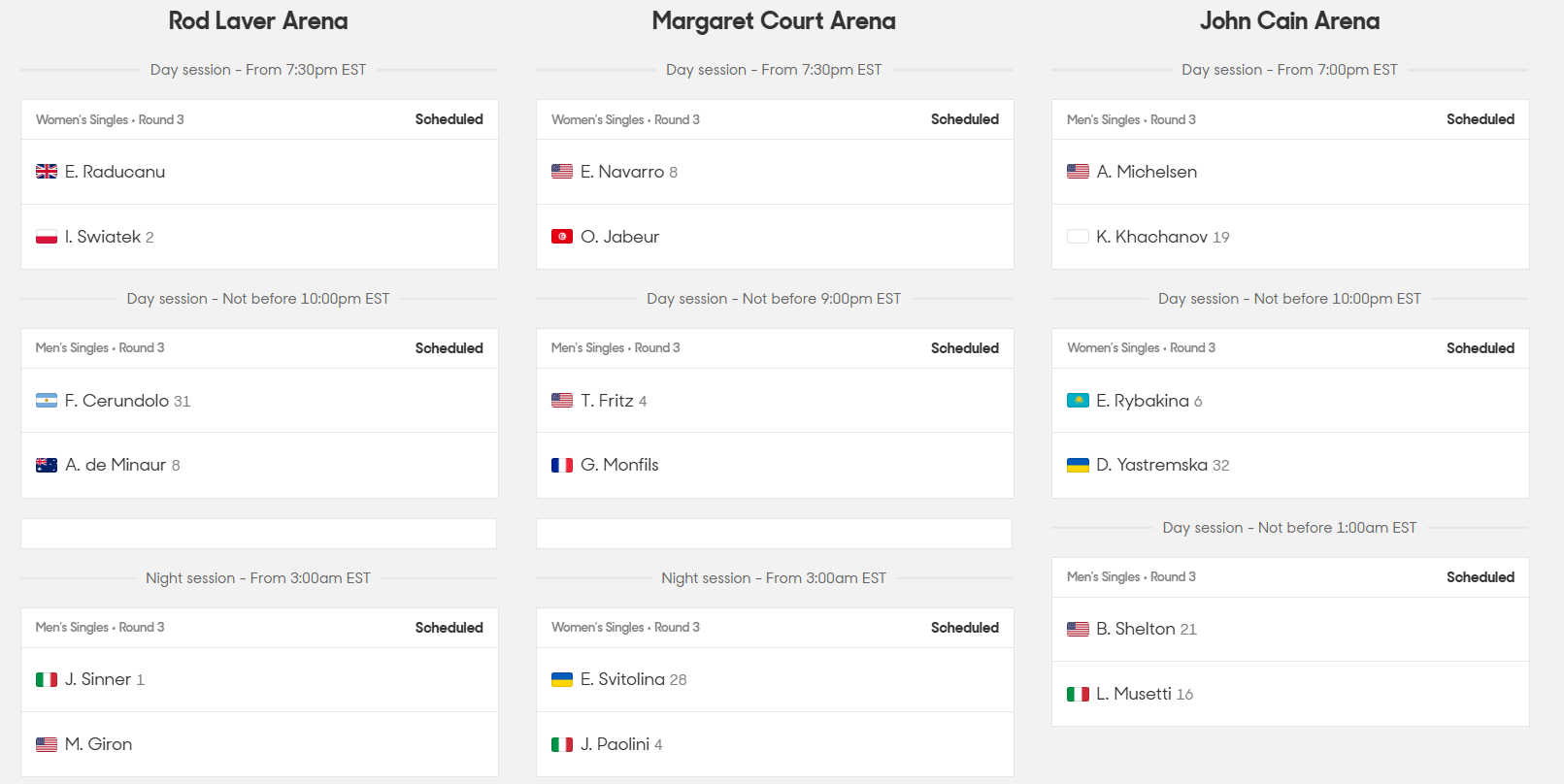Open player E. Svitolina
The image size is (1564, 784).
click(x=622, y=679)
